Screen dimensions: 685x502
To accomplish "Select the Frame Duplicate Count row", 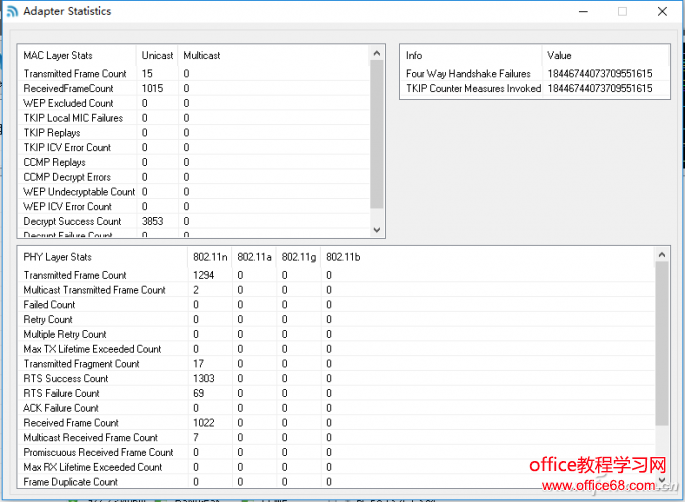I will 336,482.
